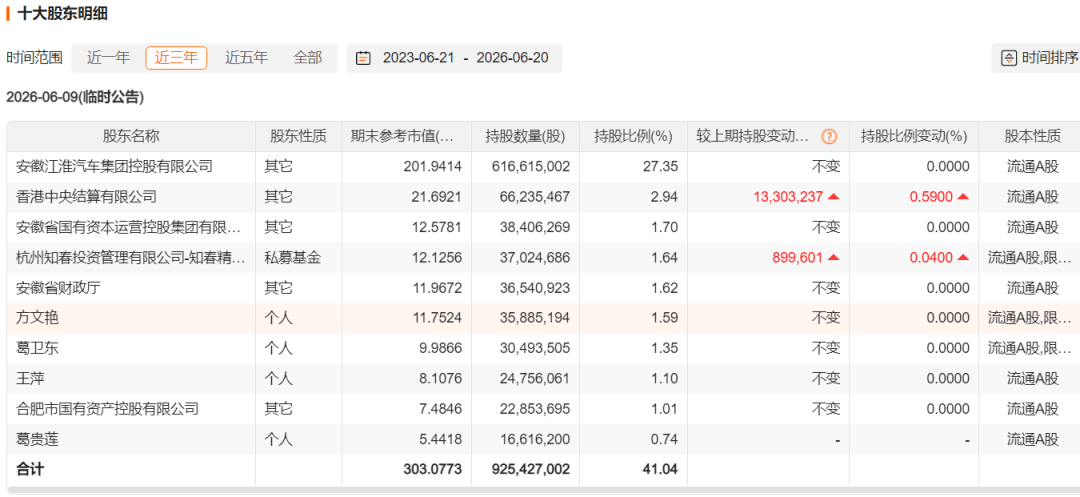Viewport: 1080px width, 497px height.
Task: Select shareholder 方文艳
Action: pyautogui.click(x=37, y=318)
